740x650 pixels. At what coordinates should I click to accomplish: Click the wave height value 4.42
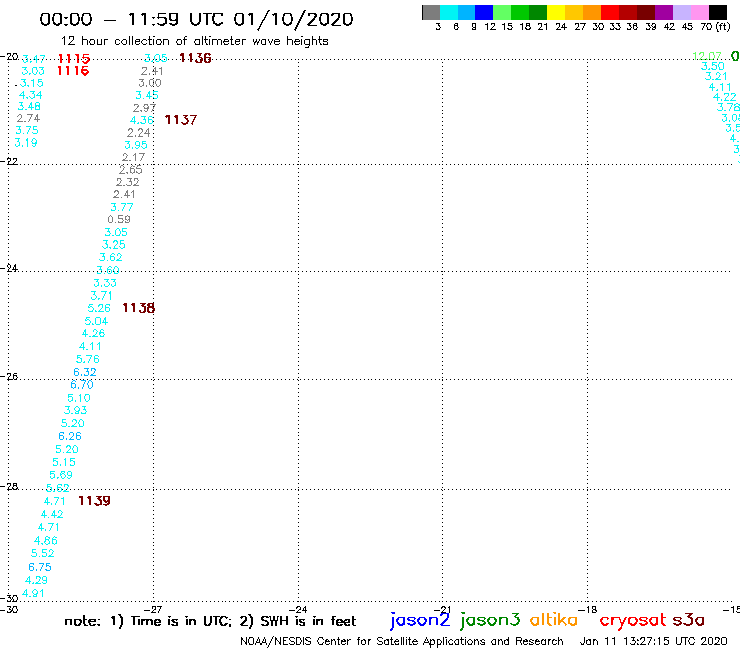pos(52,514)
